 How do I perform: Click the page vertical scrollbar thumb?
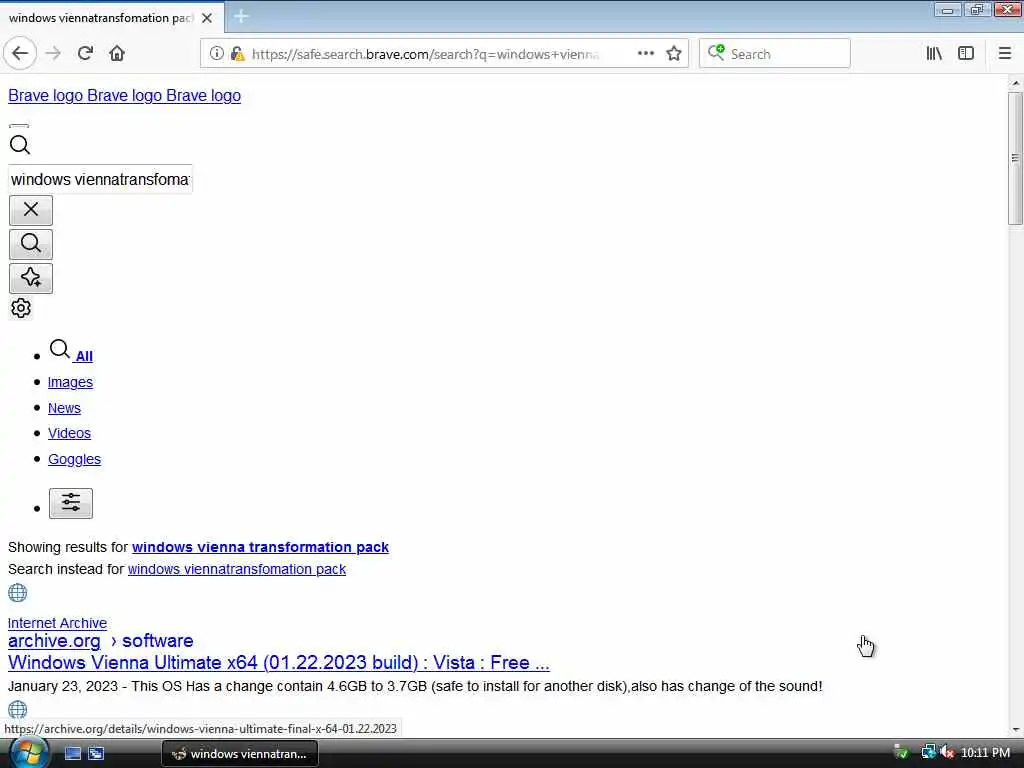(x=1015, y=159)
